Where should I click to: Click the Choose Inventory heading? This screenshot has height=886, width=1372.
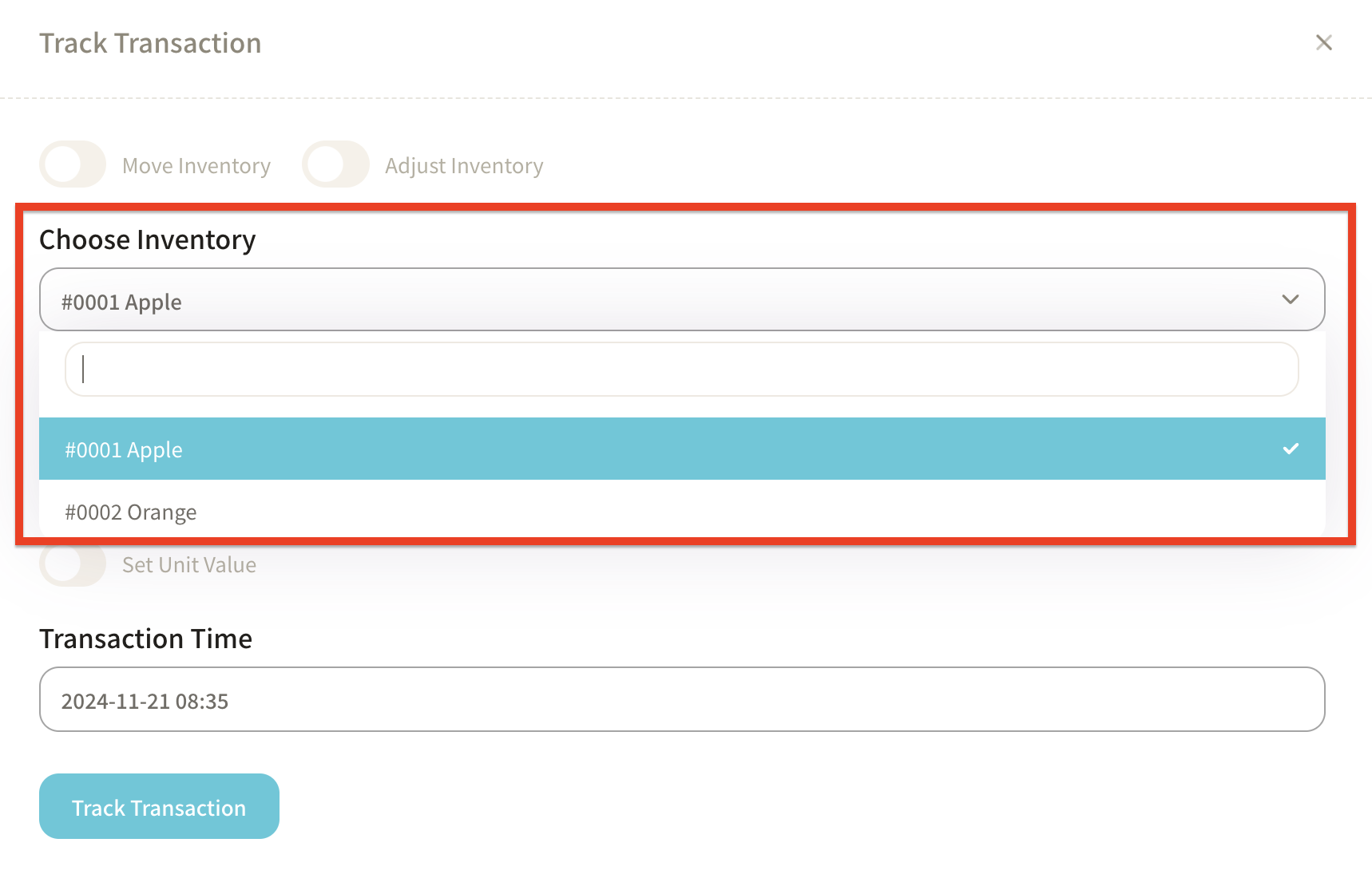point(147,239)
